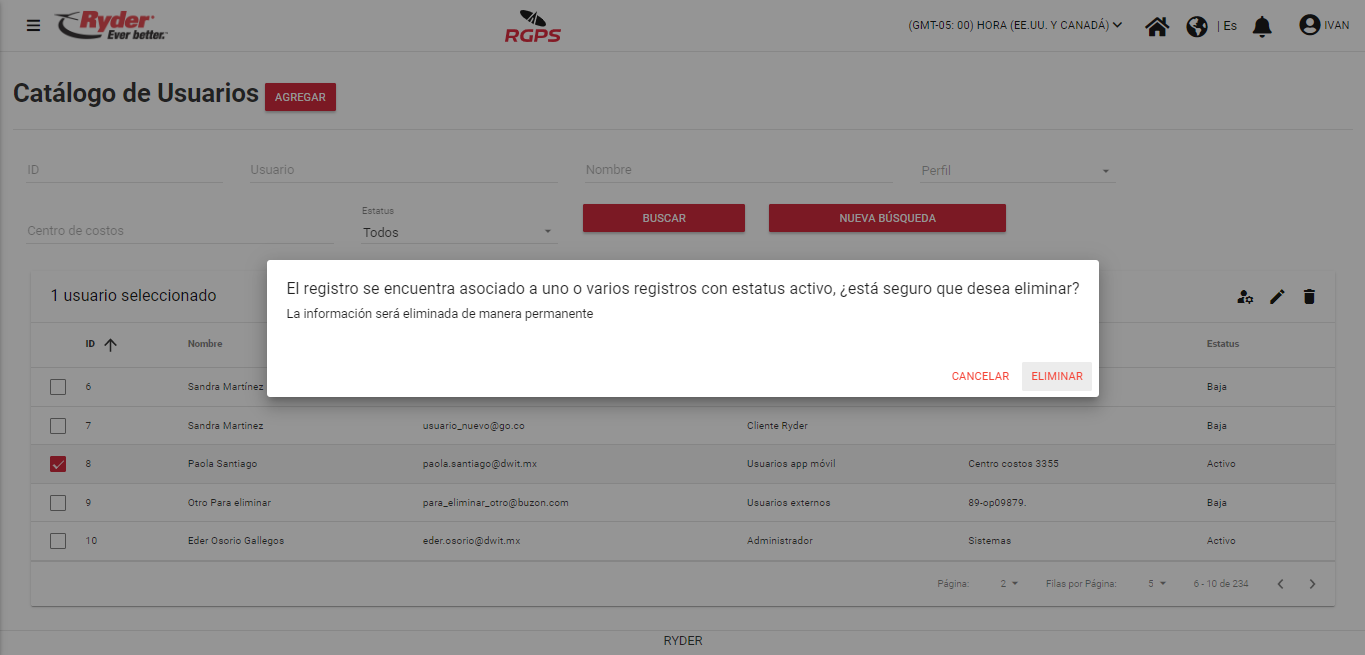Click the IVAN user account icon

click(1309, 25)
